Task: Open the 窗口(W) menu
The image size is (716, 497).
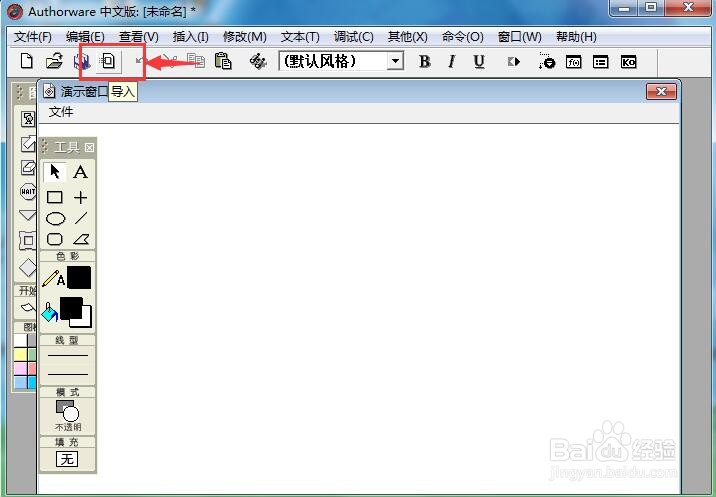Action: click(x=519, y=37)
